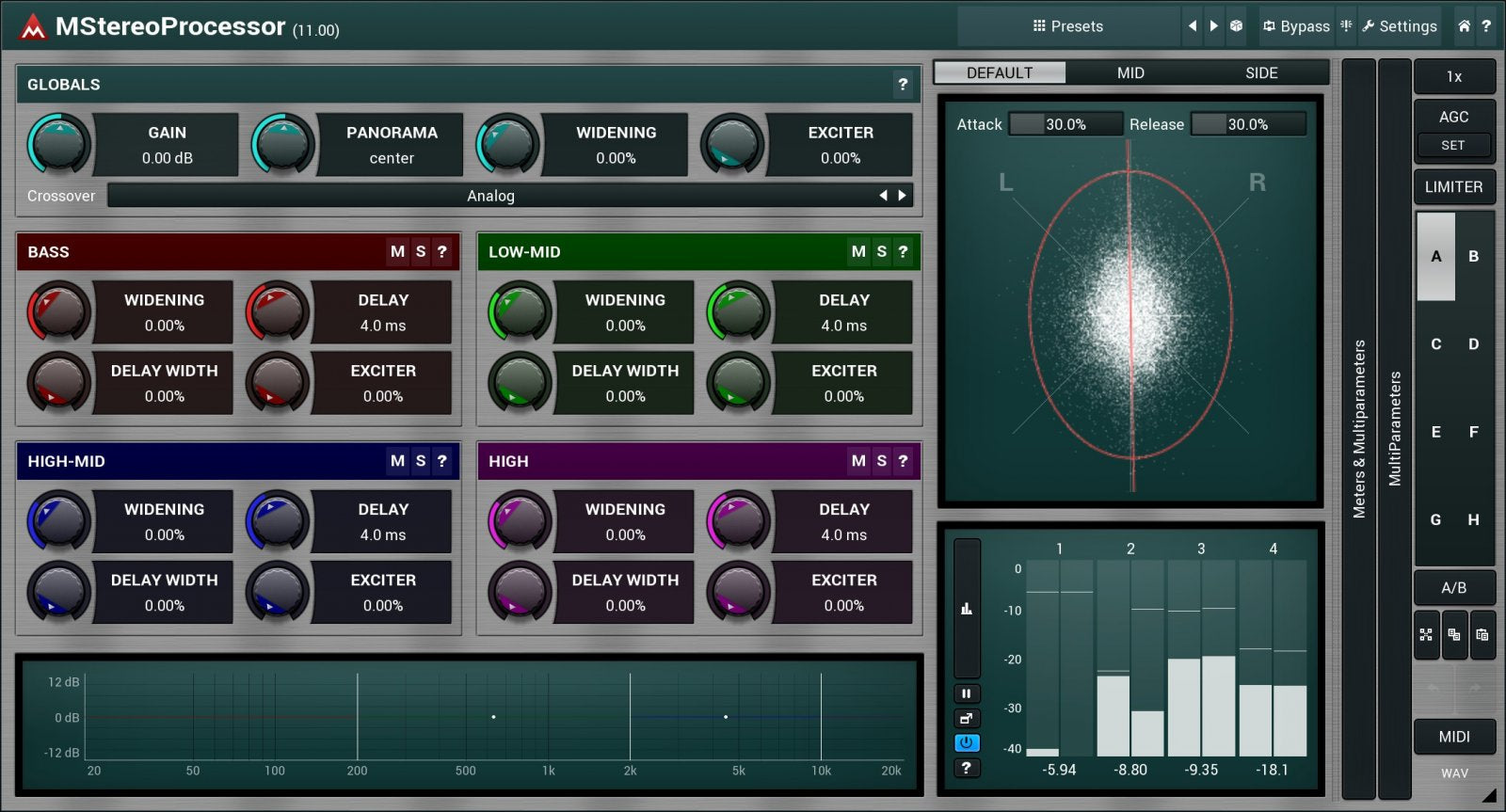Open the Globals section help icon
Viewport: 1506px width, 812px height.
click(903, 85)
